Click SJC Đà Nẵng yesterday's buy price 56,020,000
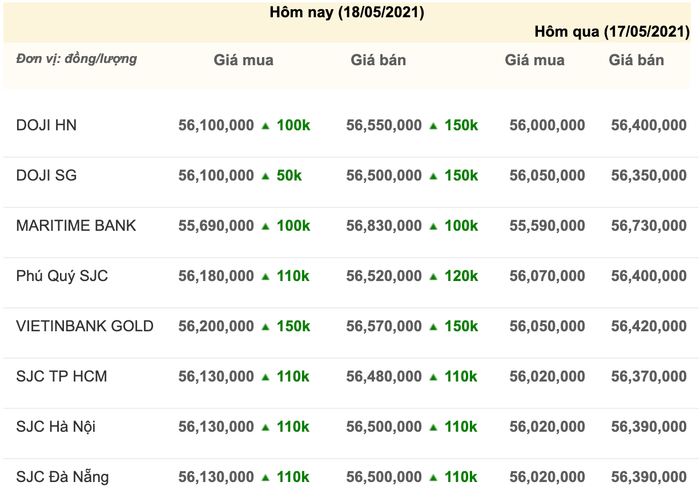This screenshot has width=700, height=497. 547,476
